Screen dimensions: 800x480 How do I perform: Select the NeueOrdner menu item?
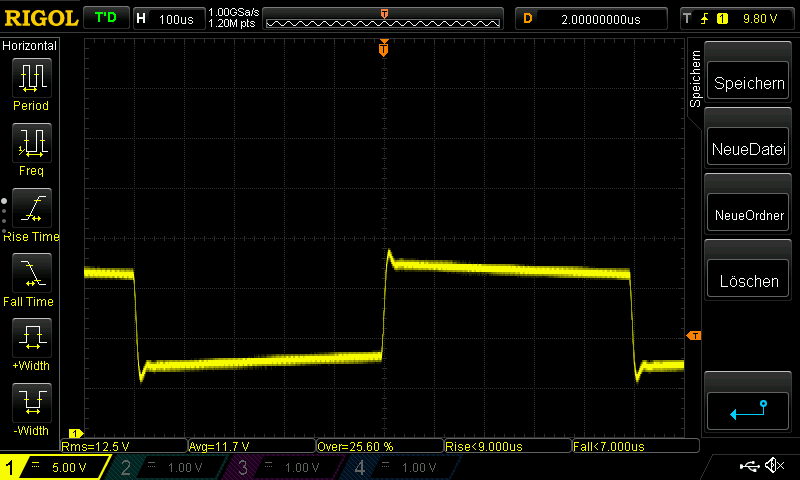[749, 216]
